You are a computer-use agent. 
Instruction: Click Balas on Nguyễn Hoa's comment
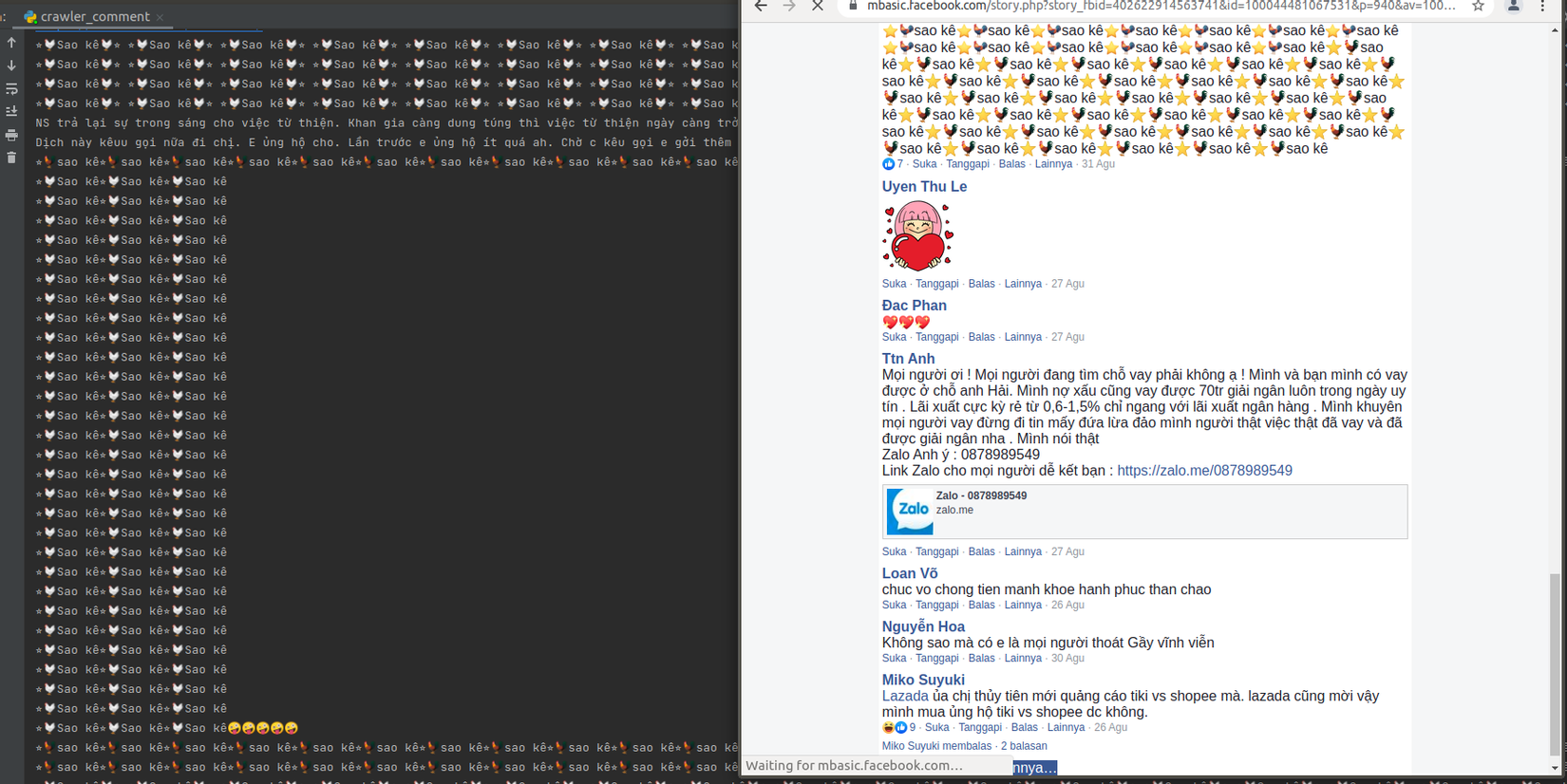click(981, 658)
